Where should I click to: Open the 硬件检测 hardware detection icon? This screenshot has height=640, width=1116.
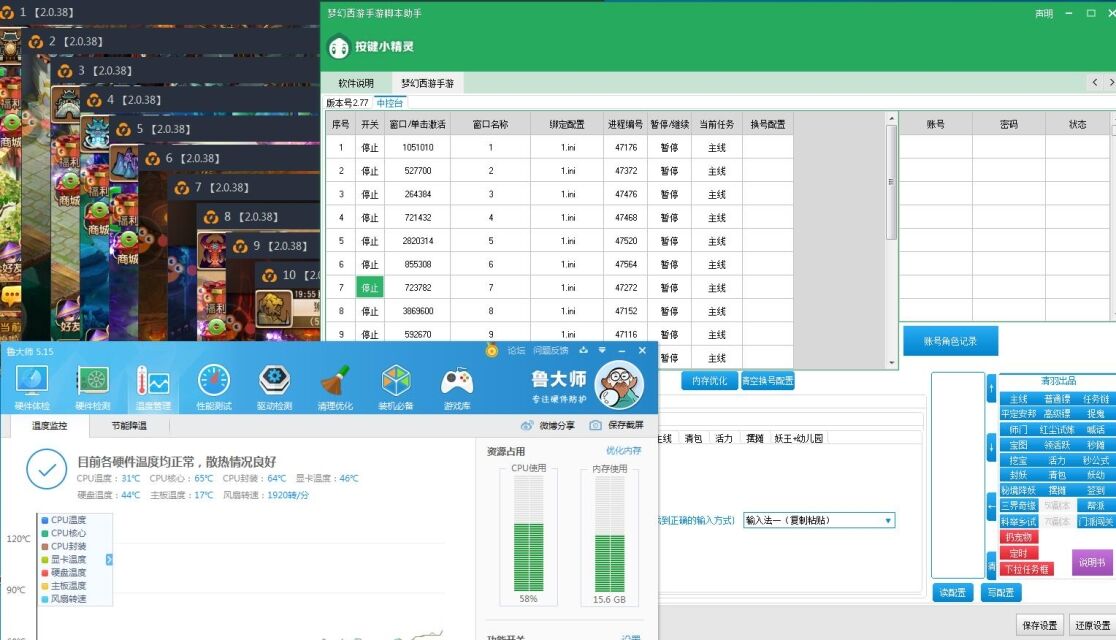pos(93,388)
